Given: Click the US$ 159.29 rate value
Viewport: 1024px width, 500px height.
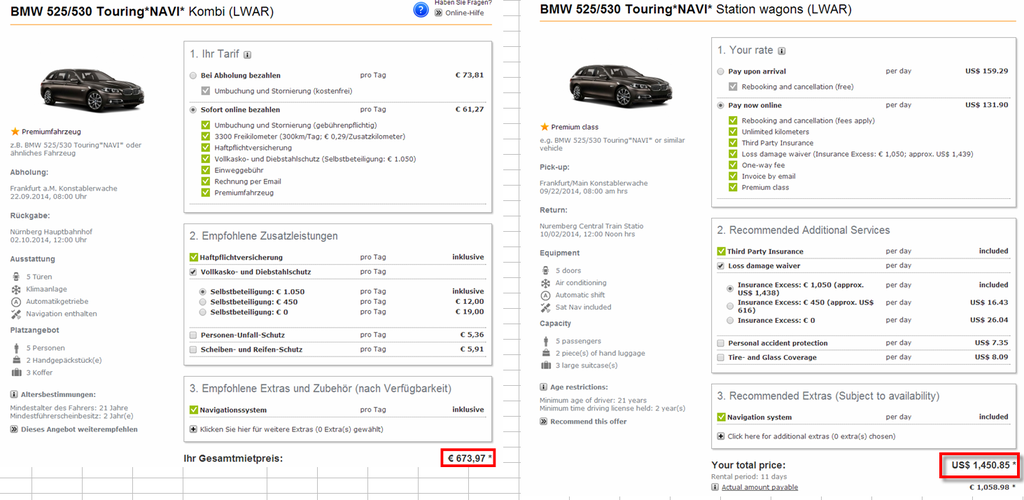Looking at the screenshot, I should [989, 71].
